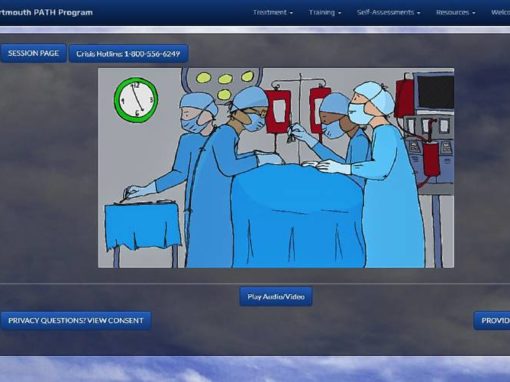
Task: Click the yellow surgical lights overhead
Action: (x=225, y=85)
